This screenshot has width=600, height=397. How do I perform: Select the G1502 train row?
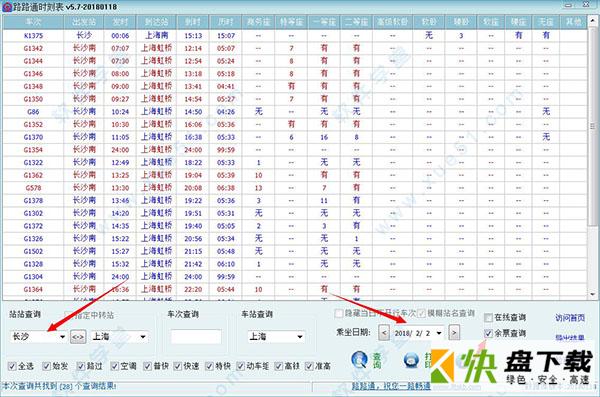(295, 251)
